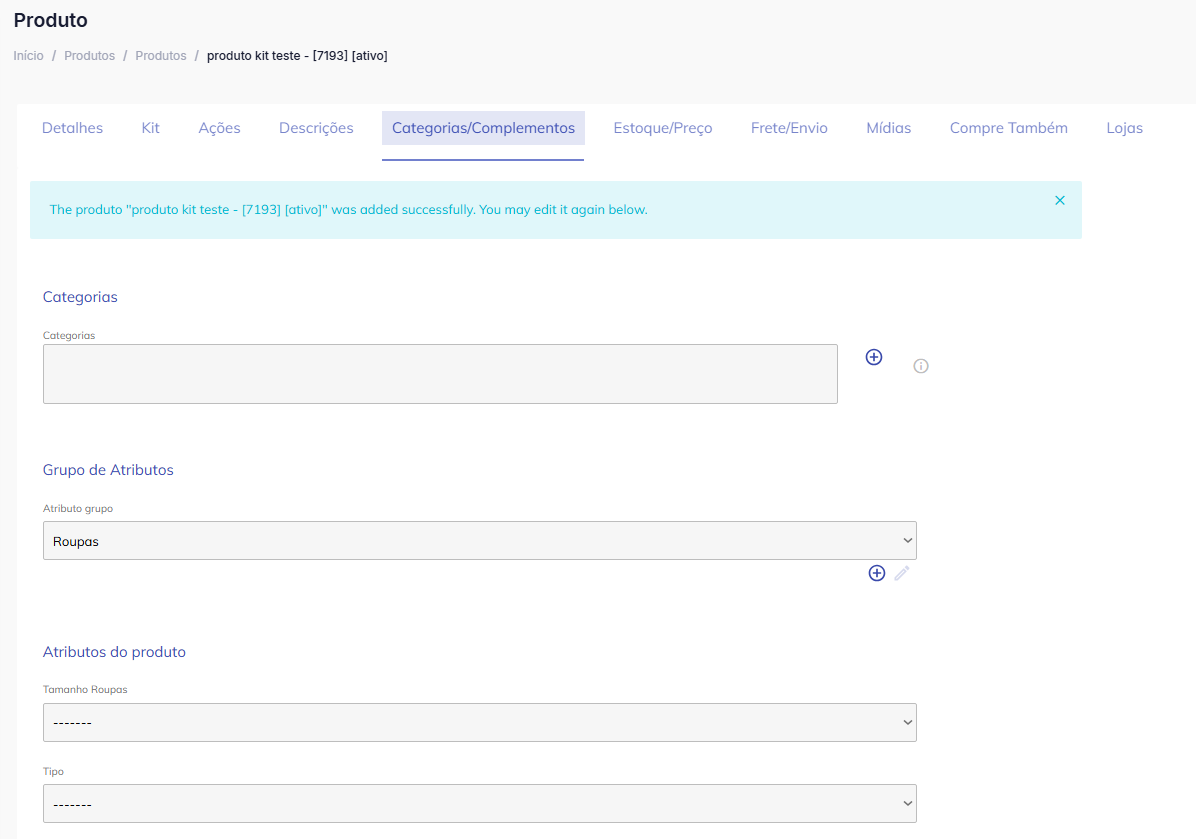The width and height of the screenshot is (1196, 839).
Task: Click inside the Categorias input box
Action: [x=440, y=374]
